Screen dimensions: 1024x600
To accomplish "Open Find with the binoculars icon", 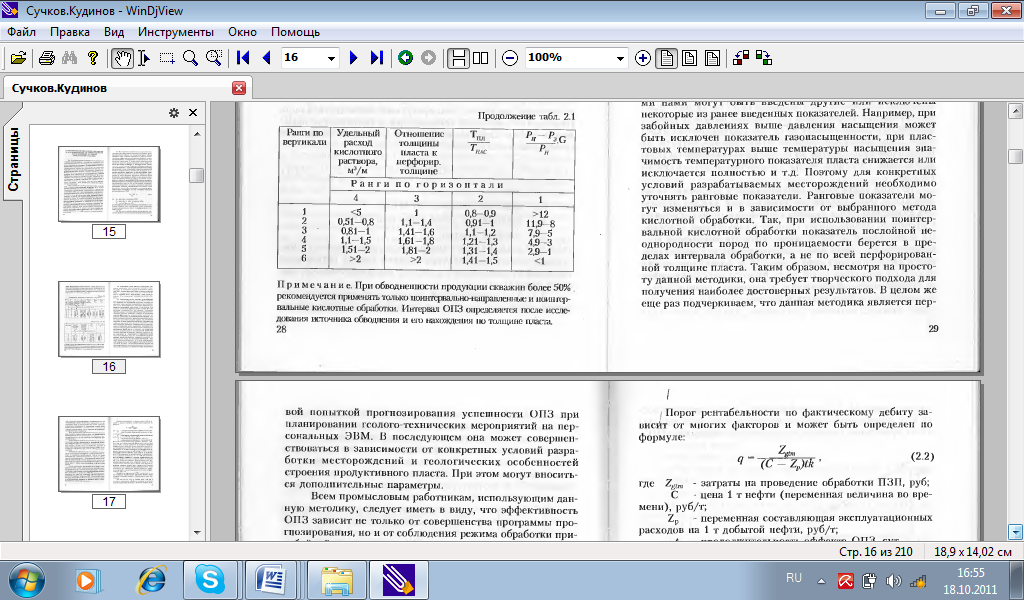I will click(69, 58).
